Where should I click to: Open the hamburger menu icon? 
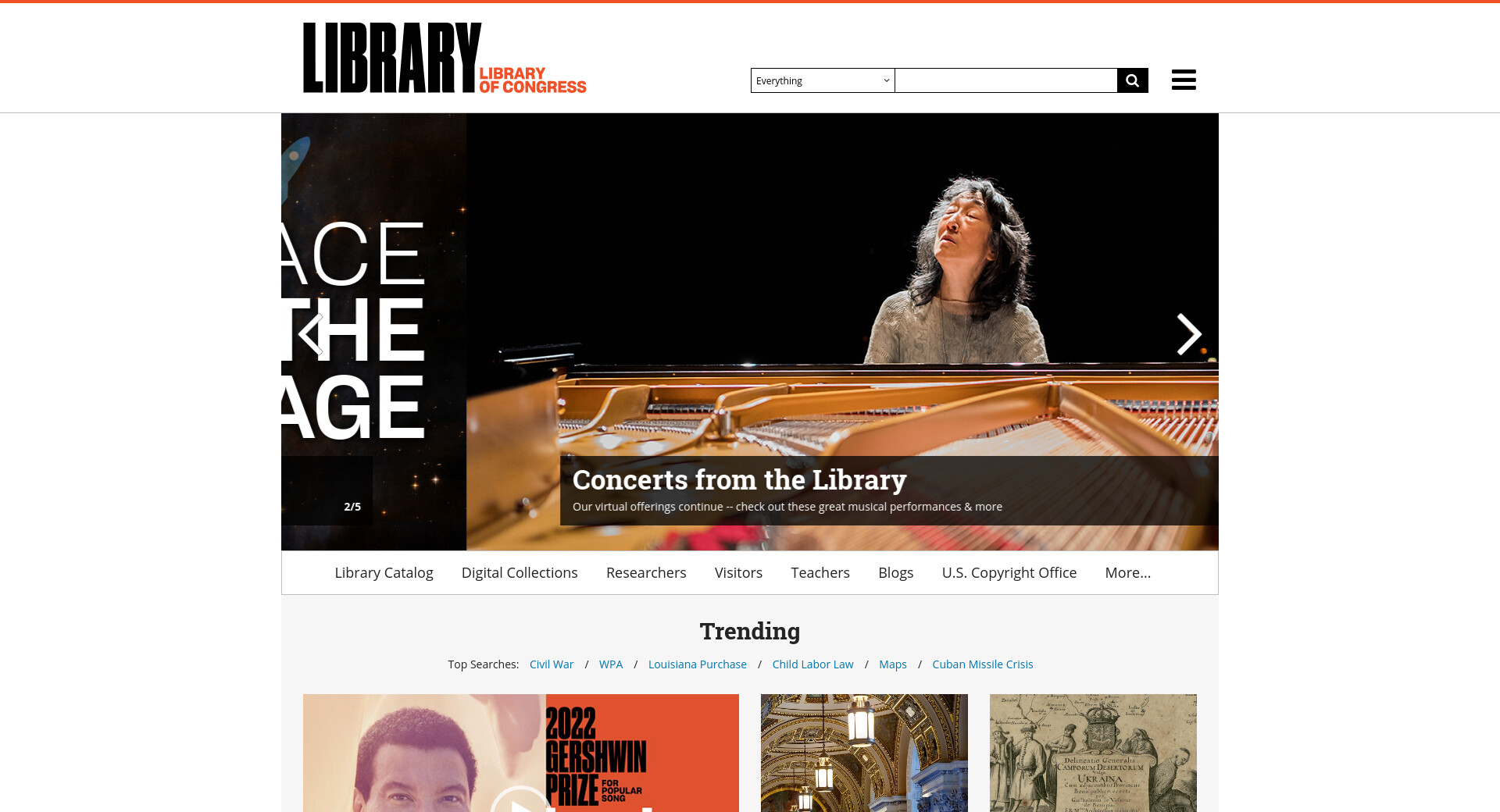tap(1184, 80)
